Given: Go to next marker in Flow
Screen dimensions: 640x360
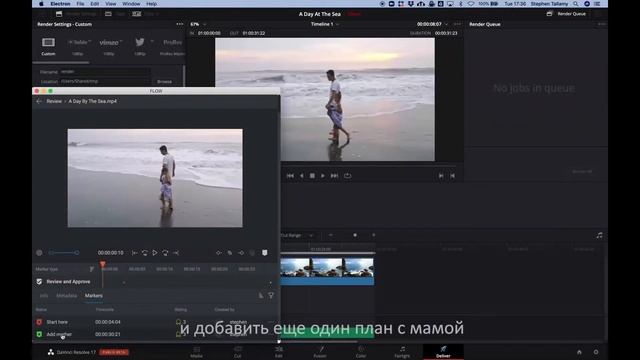Looking at the screenshot, I should 241,253.
